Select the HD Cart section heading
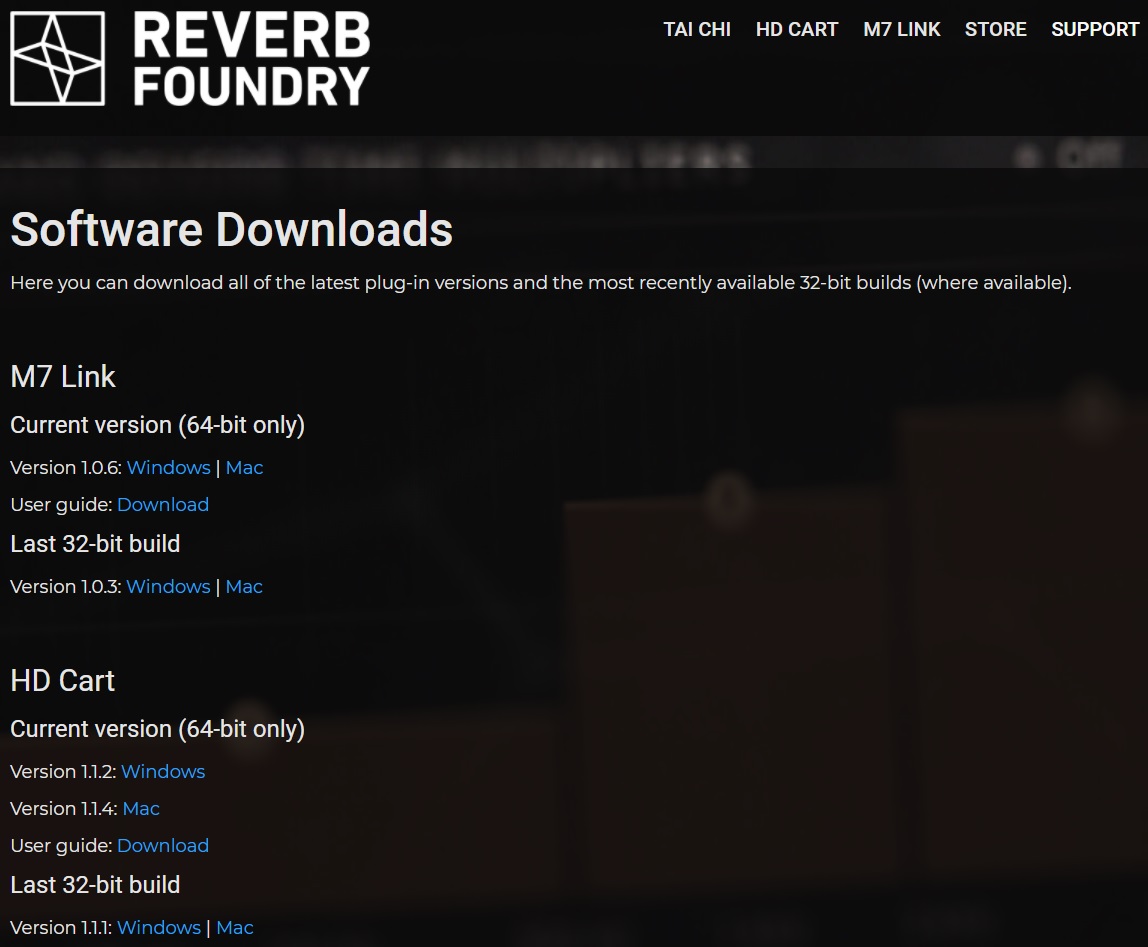 click(x=61, y=681)
